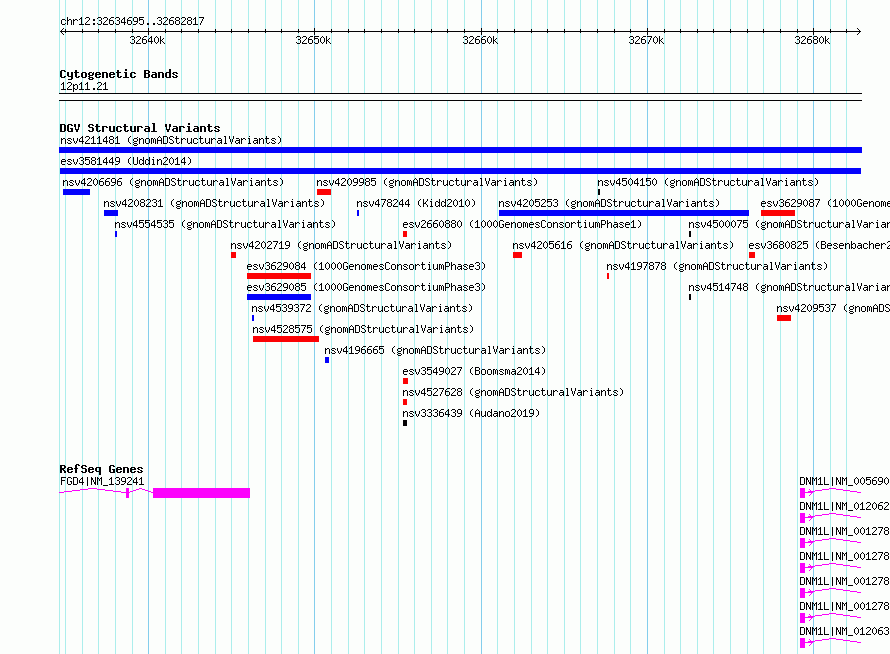Open the FGD4|NM_139241 gene label
The width and height of the screenshot is (890, 654).
pyautogui.click(x=102, y=481)
